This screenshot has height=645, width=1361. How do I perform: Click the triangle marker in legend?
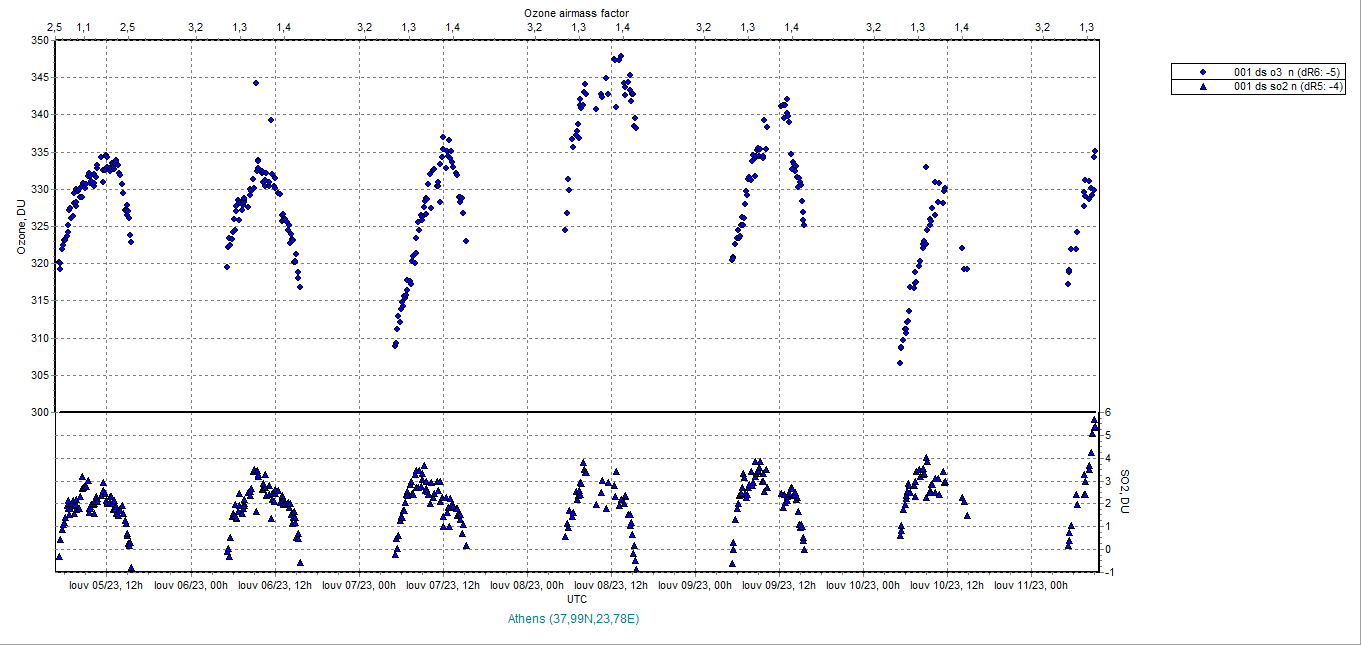pos(1203,87)
